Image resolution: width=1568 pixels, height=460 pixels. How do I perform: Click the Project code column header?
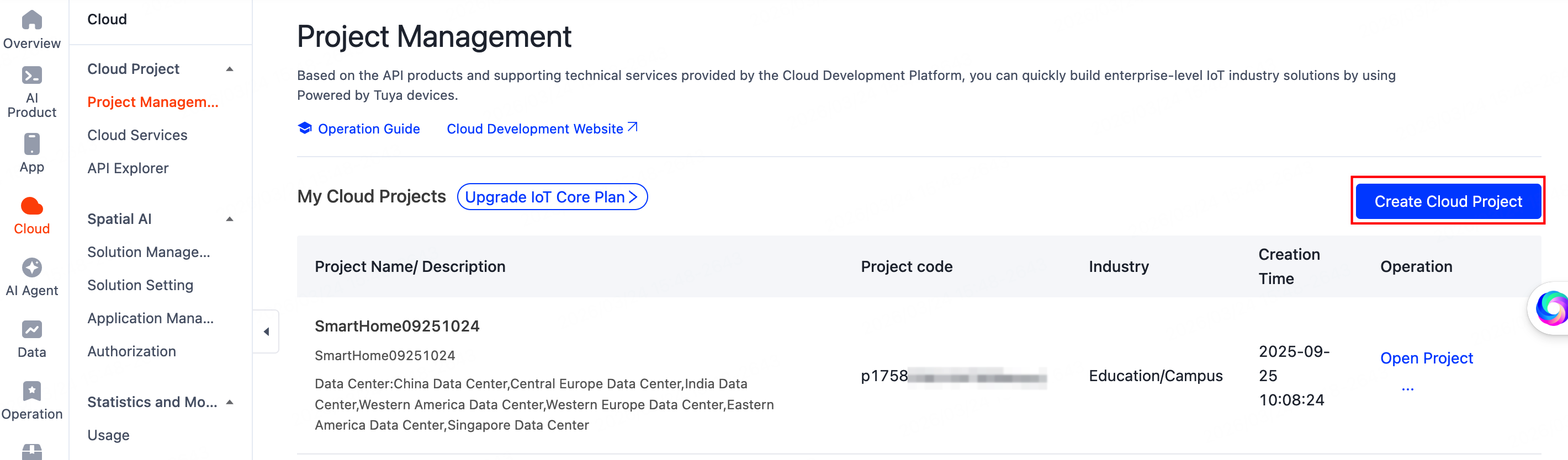pyautogui.click(x=907, y=266)
